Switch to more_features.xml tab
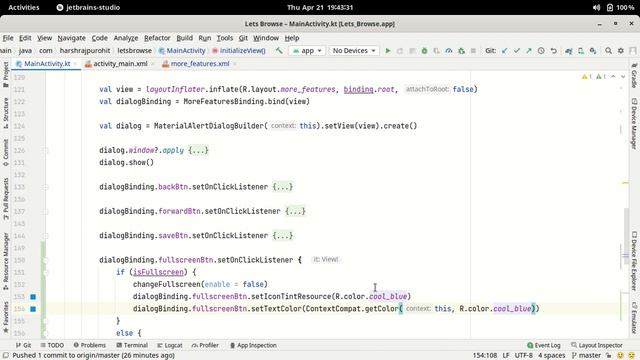640x360 pixels. coord(200,64)
